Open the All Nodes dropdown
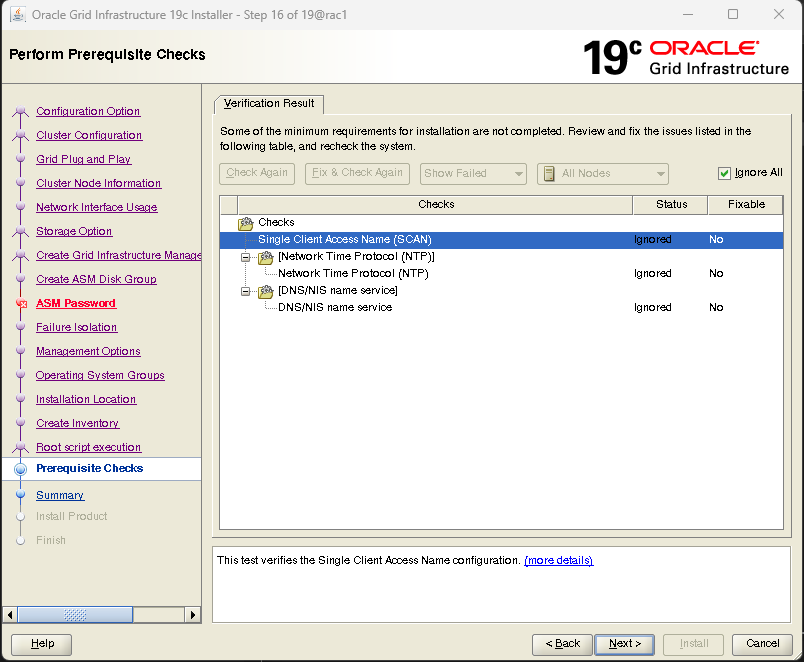Viewport: 804px width, 662px height. tap(602, 173)
